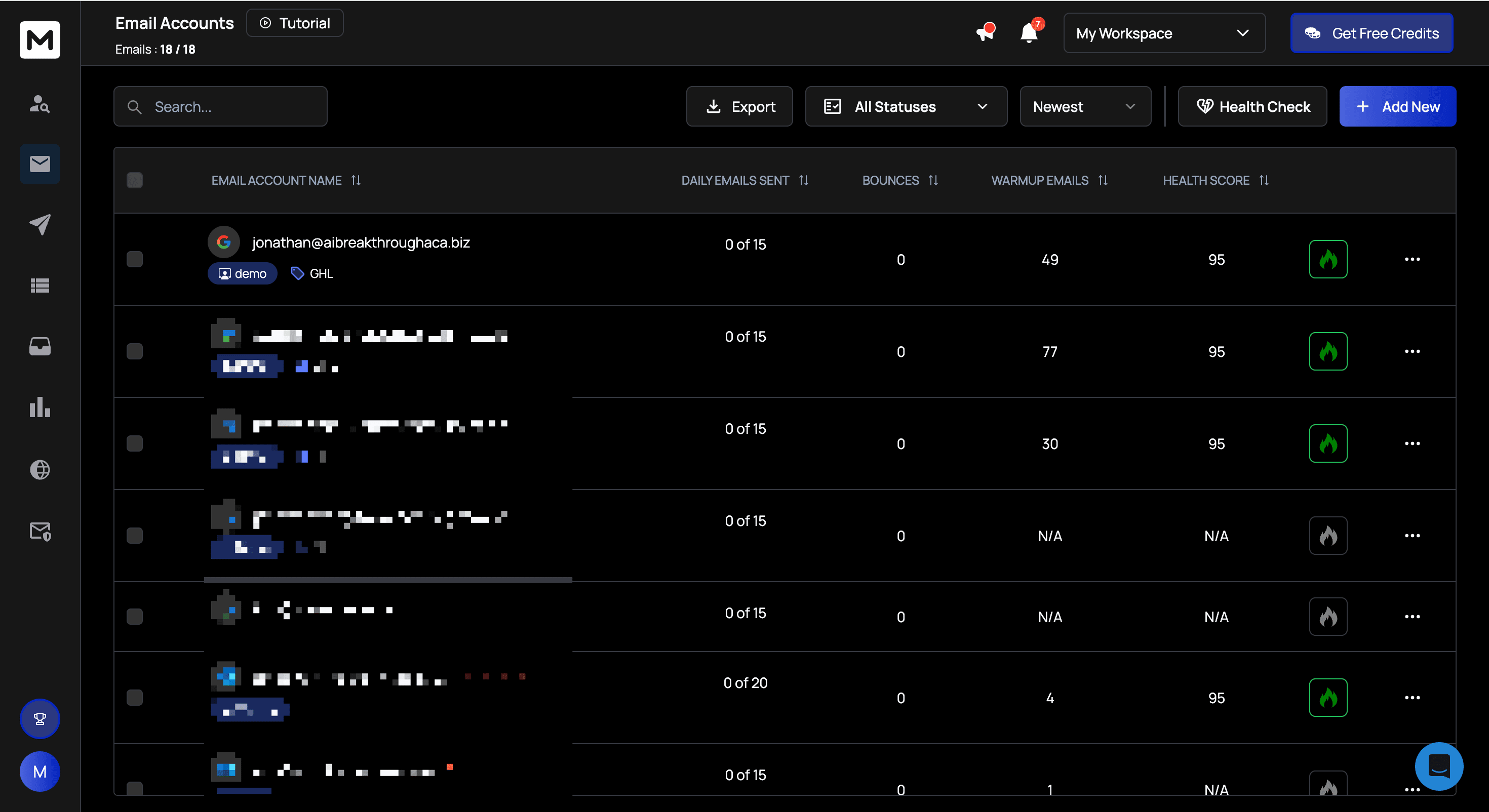This screenshot has height=812, width=1489.
Task: Click the notification bell icon
Action: click(1029, 33)
